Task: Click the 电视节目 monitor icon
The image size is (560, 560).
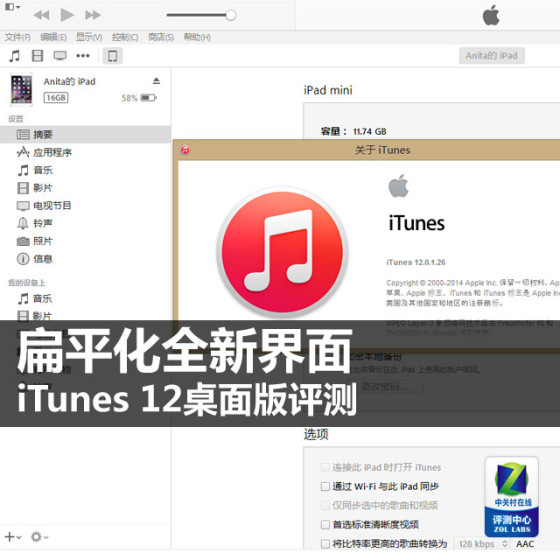Action: 23,206
